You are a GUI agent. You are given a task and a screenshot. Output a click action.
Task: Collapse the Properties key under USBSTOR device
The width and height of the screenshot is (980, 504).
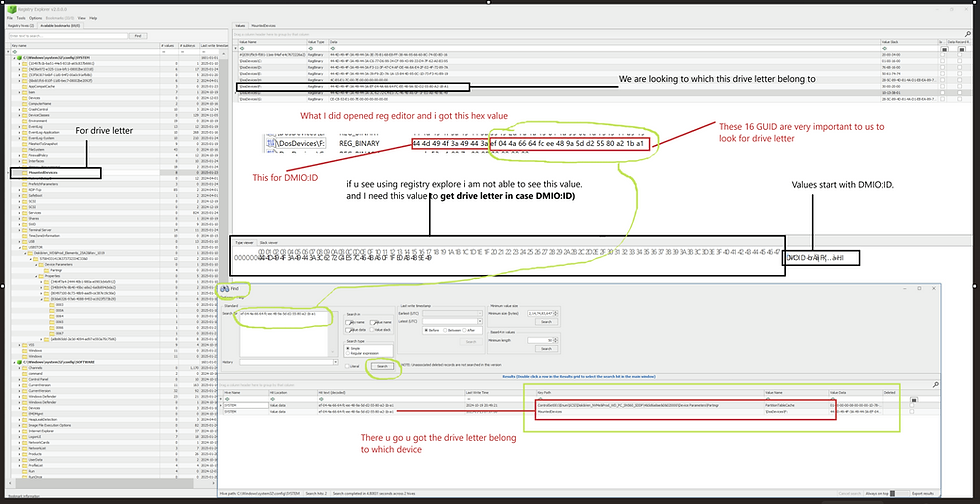[36, 276]
